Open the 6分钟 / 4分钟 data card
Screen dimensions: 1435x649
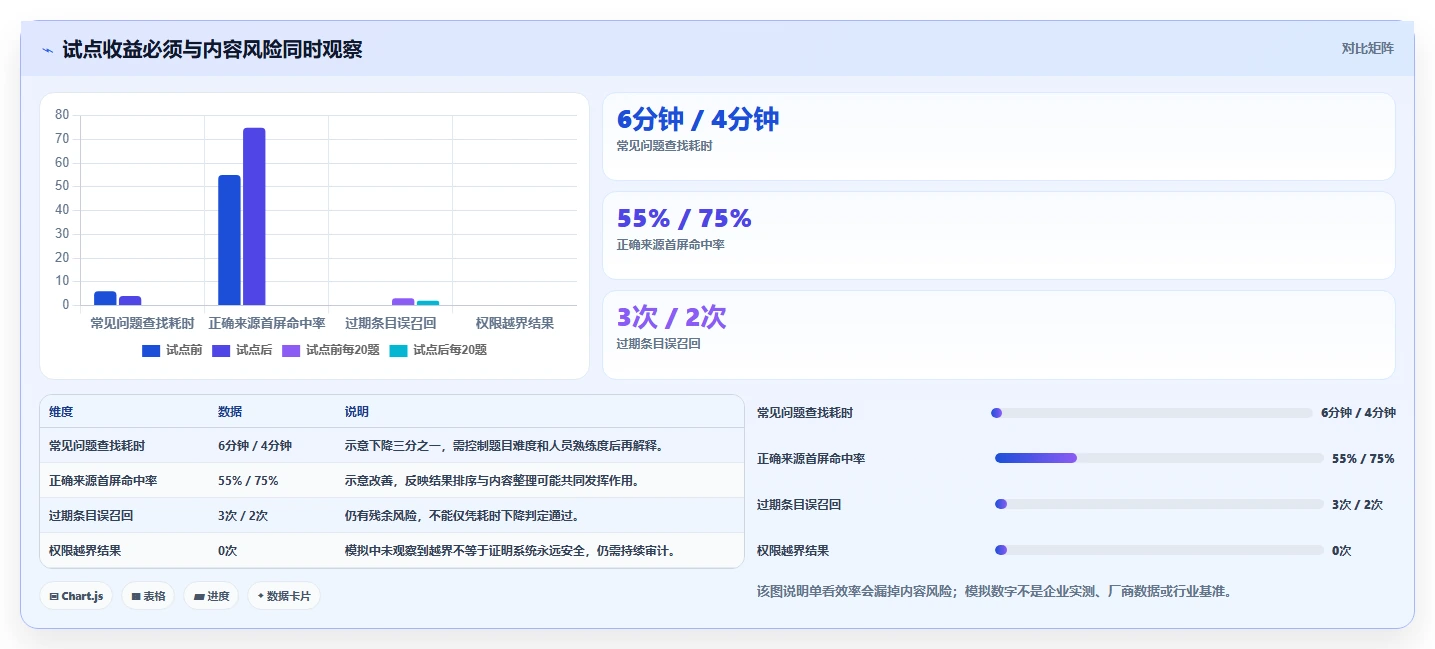[x=998, y=136]
